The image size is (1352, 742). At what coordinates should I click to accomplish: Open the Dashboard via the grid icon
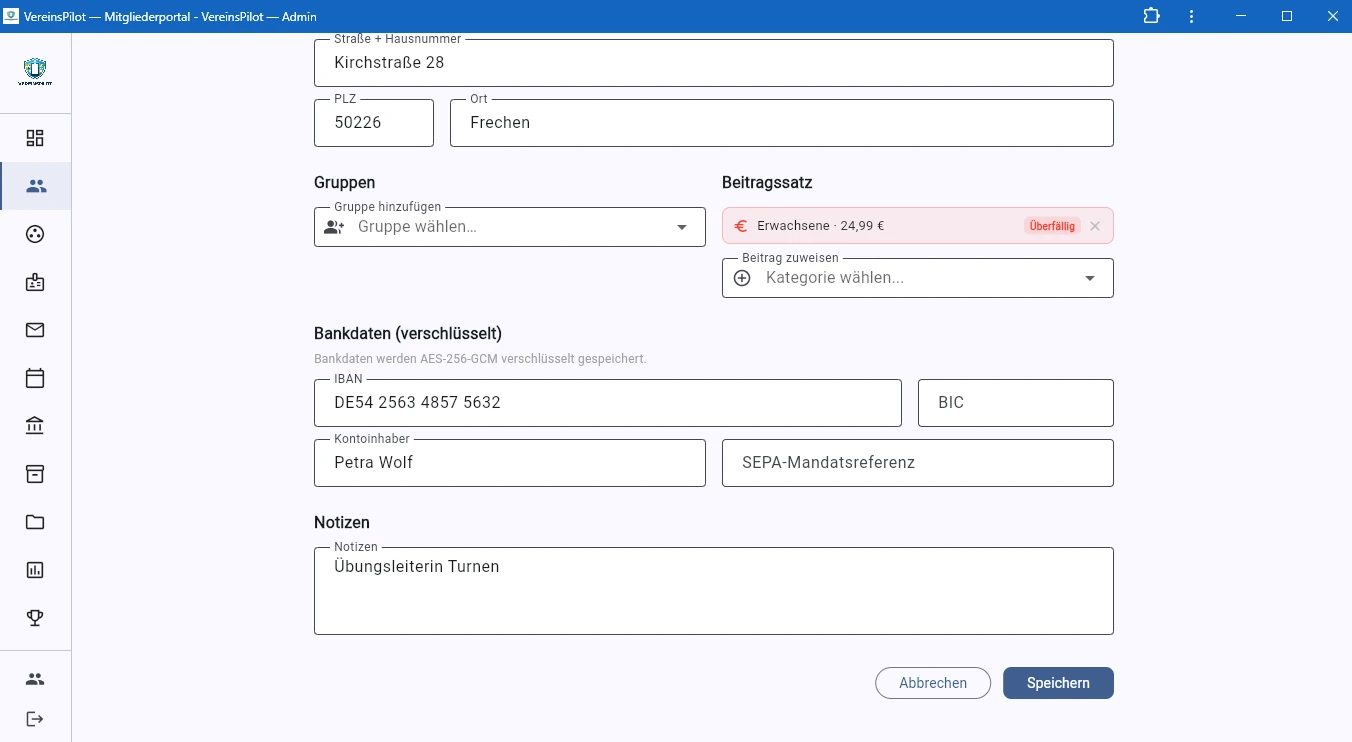click(x=35, y=138)
